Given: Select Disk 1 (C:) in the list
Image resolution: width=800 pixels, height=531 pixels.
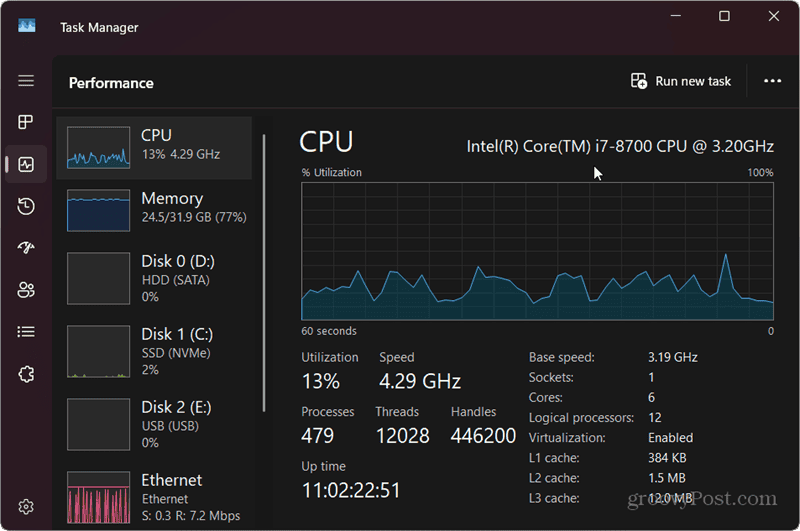Looking at the screenshot, I should click(154, 351).
